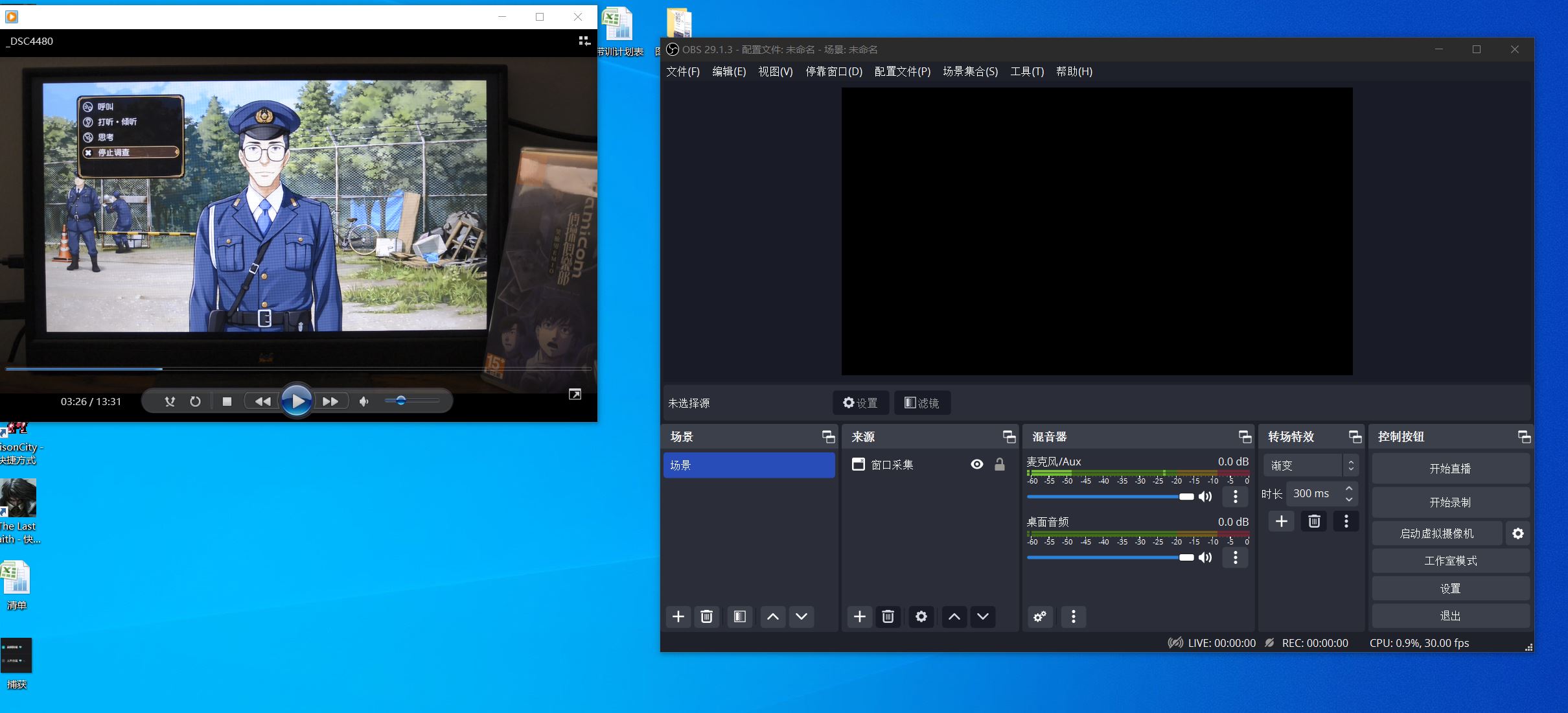Adjust media player volume slider

point(412,401)
